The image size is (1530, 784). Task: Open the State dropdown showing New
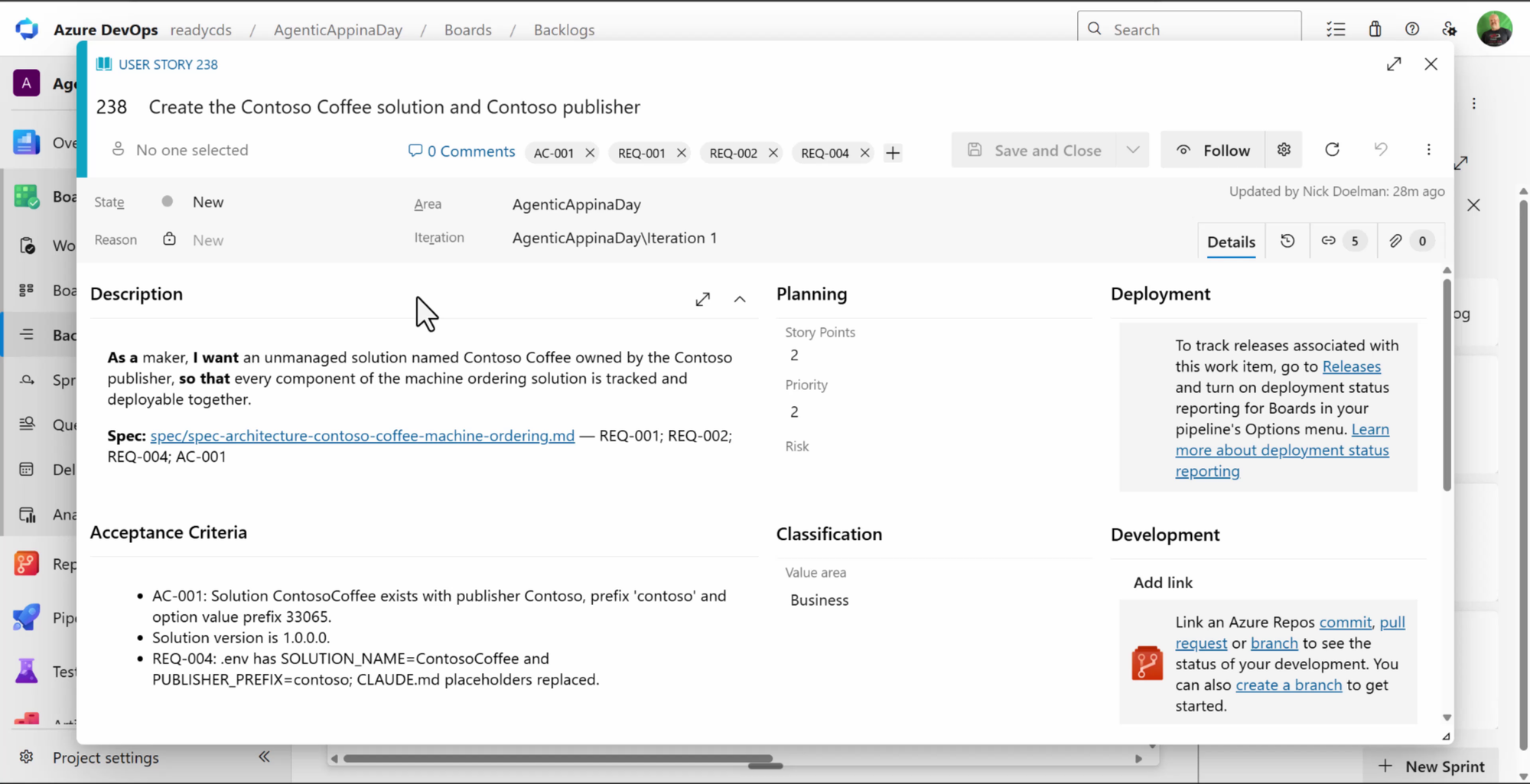(268, 202)
